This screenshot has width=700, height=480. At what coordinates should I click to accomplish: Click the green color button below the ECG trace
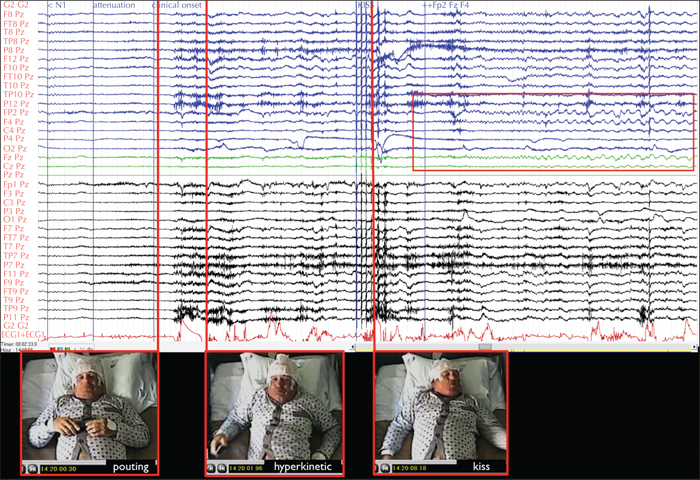pyautogui.click(x=68, y=349)
